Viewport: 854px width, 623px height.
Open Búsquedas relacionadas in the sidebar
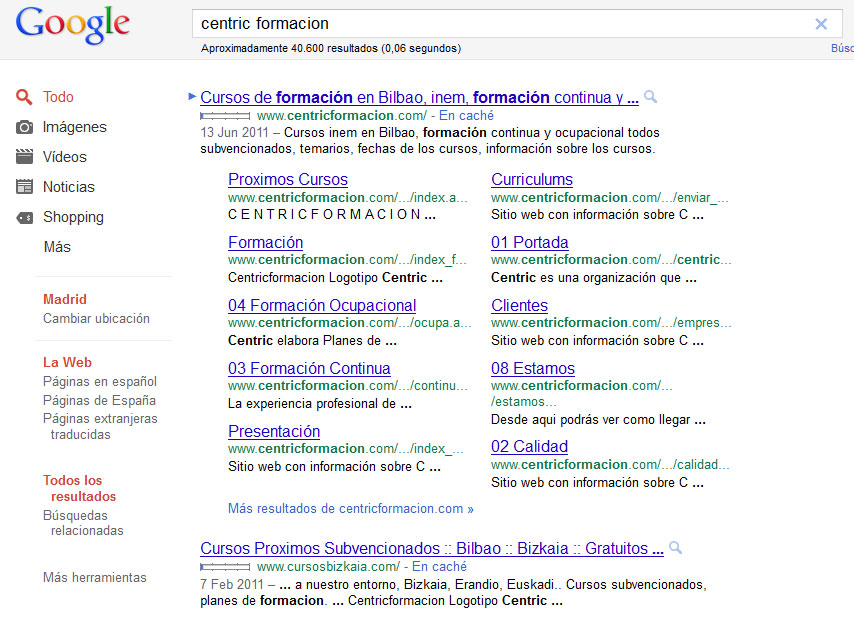pos(83,523)
